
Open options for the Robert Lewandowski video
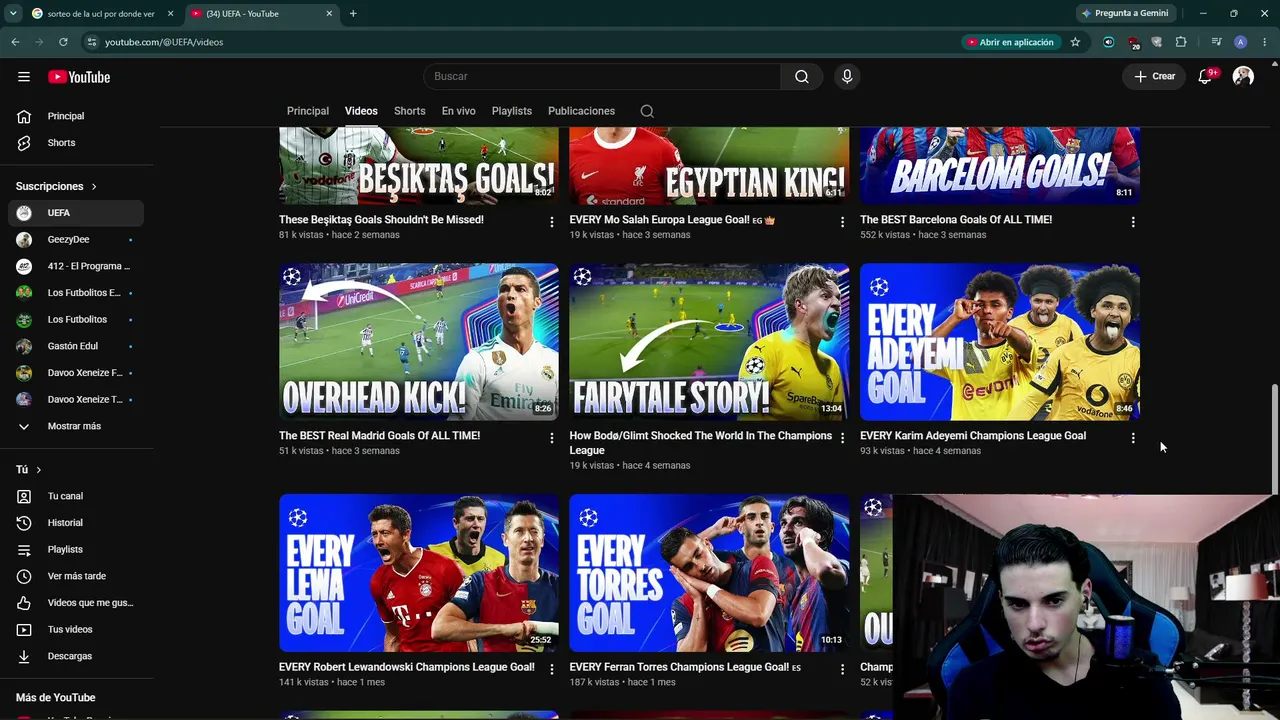pos(551,669)
